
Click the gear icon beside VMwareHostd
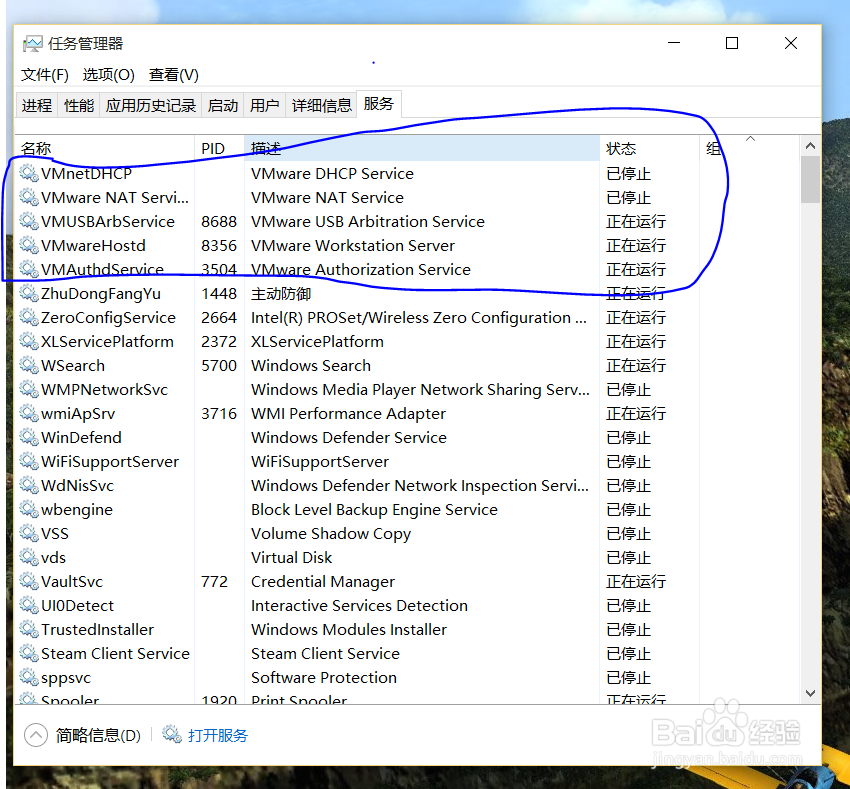(29, 245)
